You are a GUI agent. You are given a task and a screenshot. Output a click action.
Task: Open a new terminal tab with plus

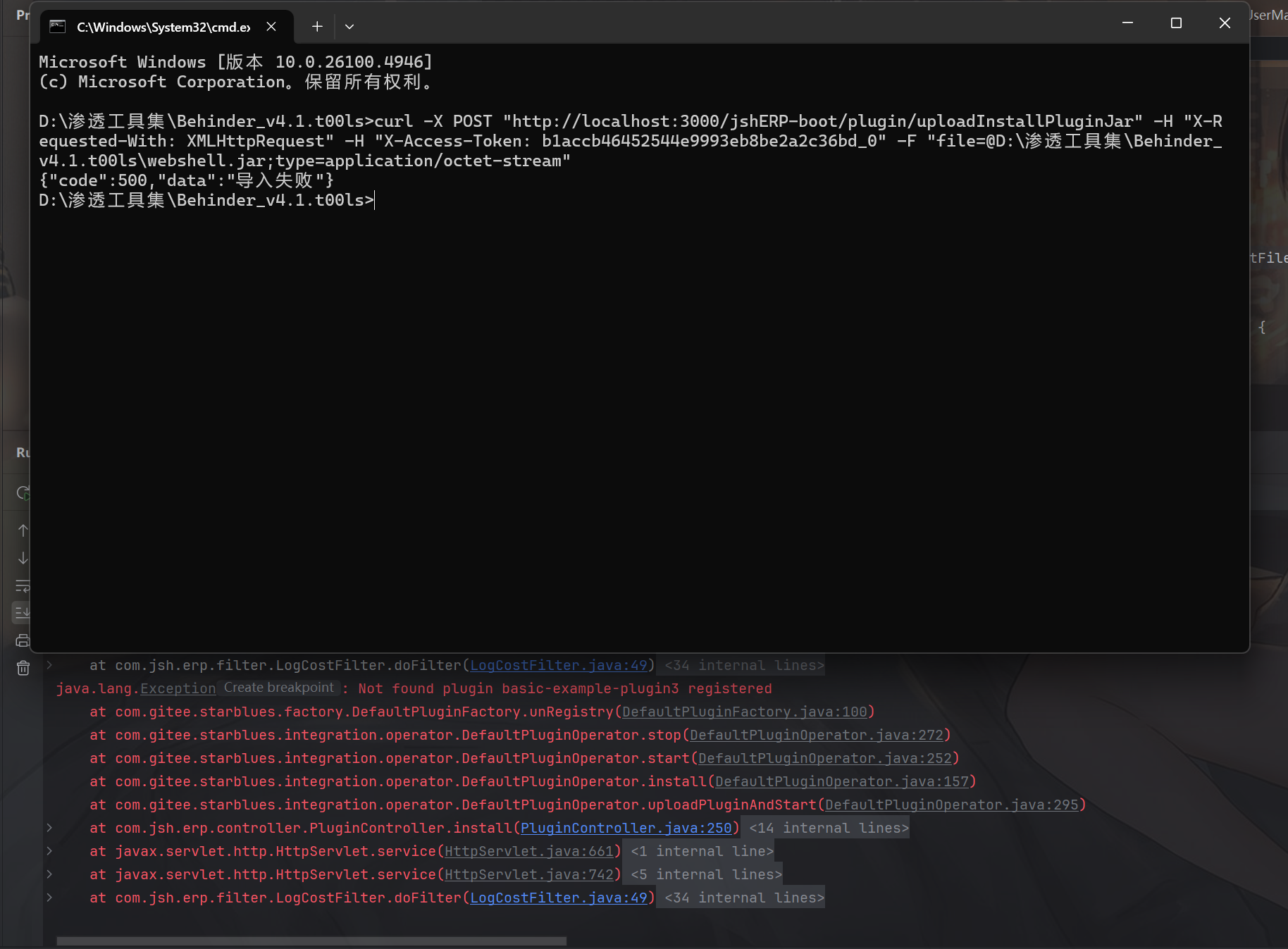coord(317,27)
